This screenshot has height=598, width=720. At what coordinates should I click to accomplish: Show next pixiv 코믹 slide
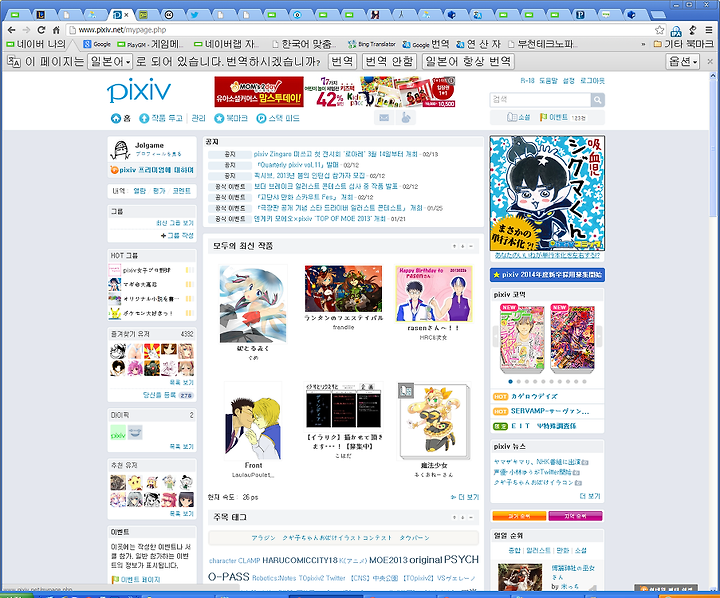tap(599, 337)
